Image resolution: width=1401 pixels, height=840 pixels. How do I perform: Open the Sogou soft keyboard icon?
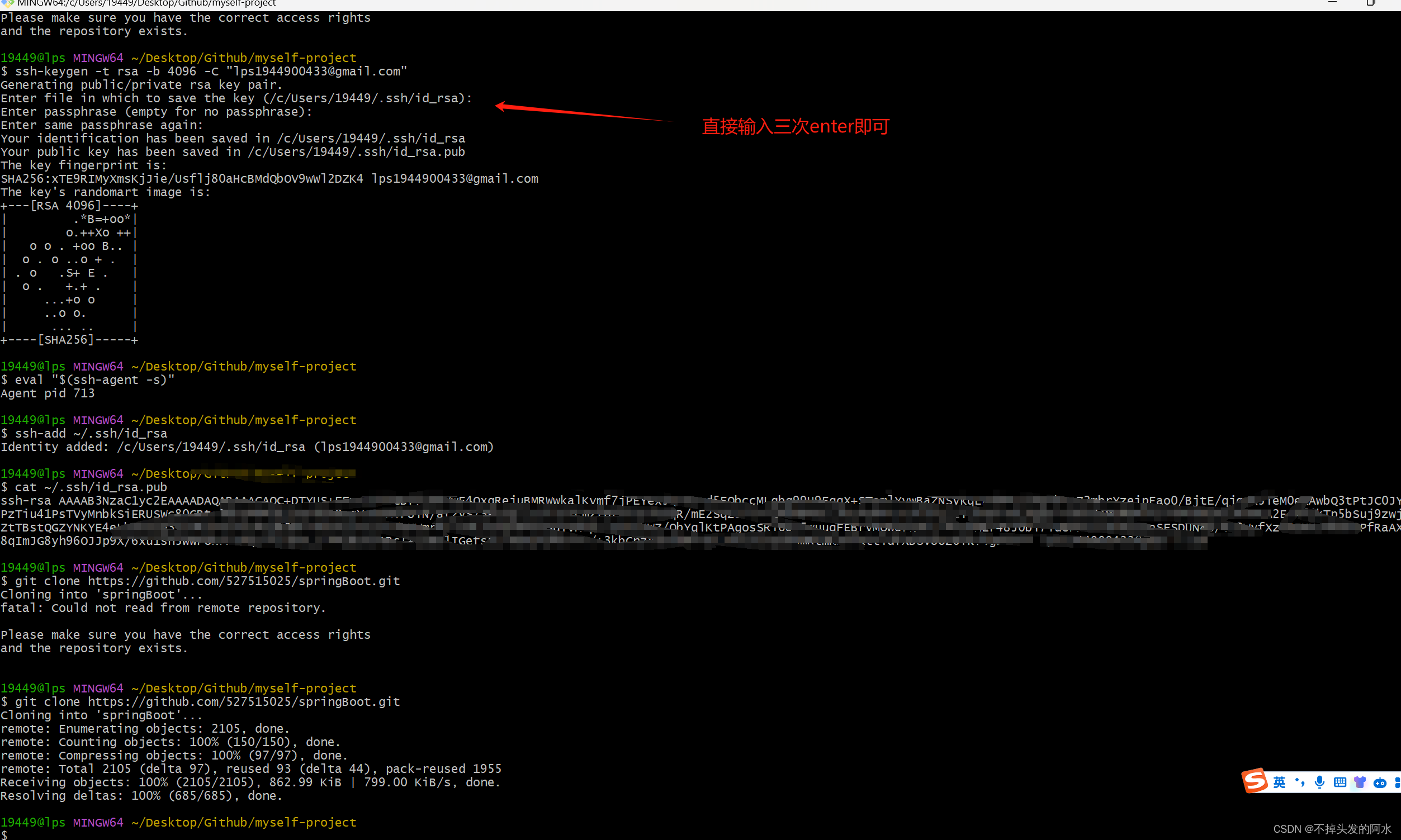pos(1340,781)
